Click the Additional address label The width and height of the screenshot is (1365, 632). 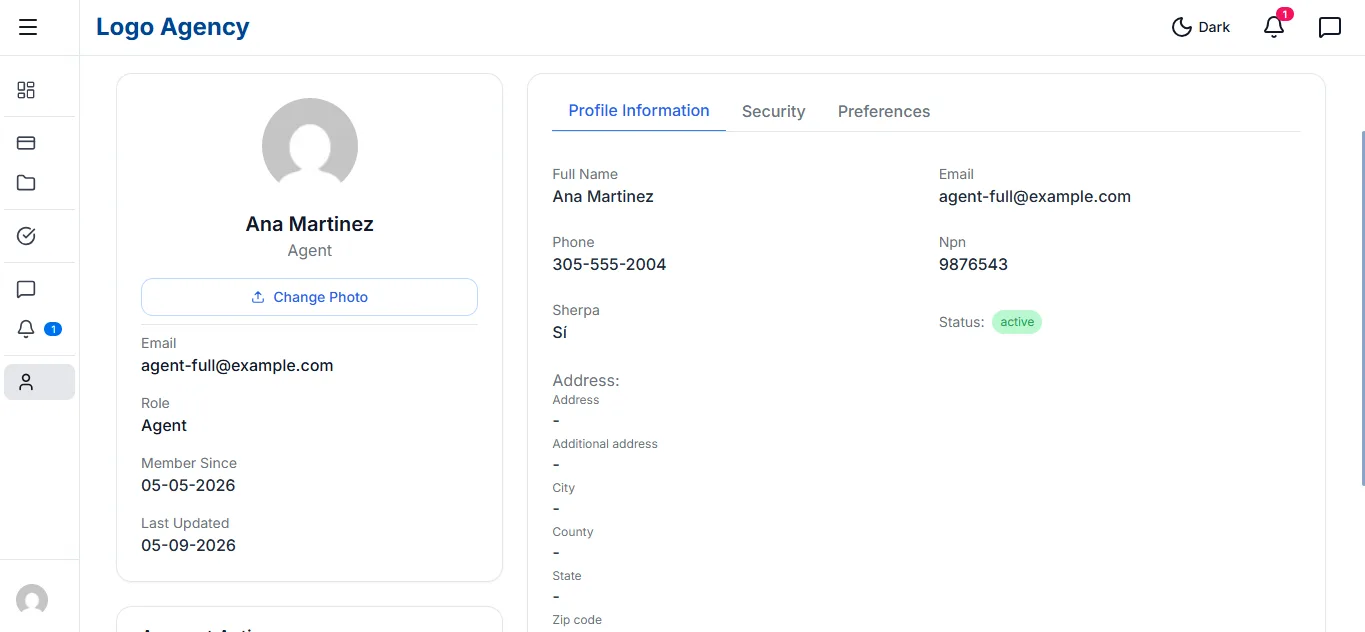[x=605, y=444]
